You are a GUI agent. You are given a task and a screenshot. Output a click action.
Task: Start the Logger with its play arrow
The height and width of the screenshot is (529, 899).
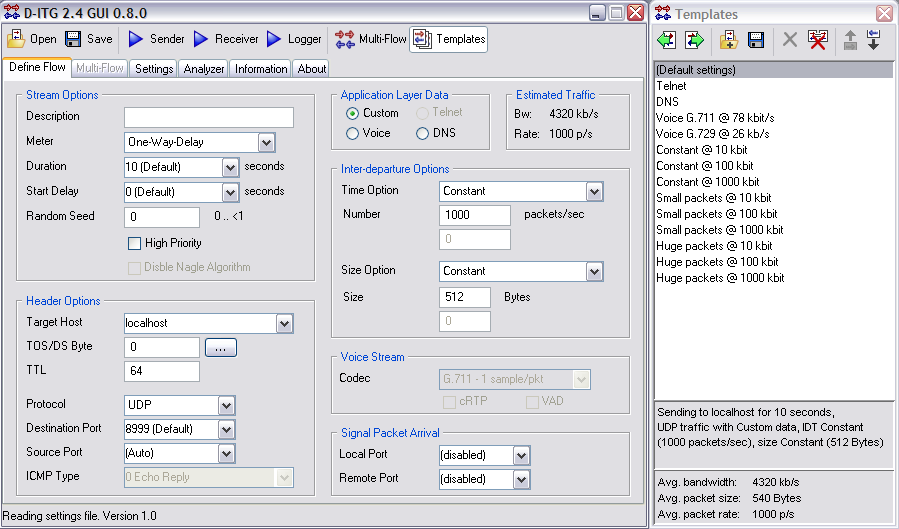click(x=274, y=39)
